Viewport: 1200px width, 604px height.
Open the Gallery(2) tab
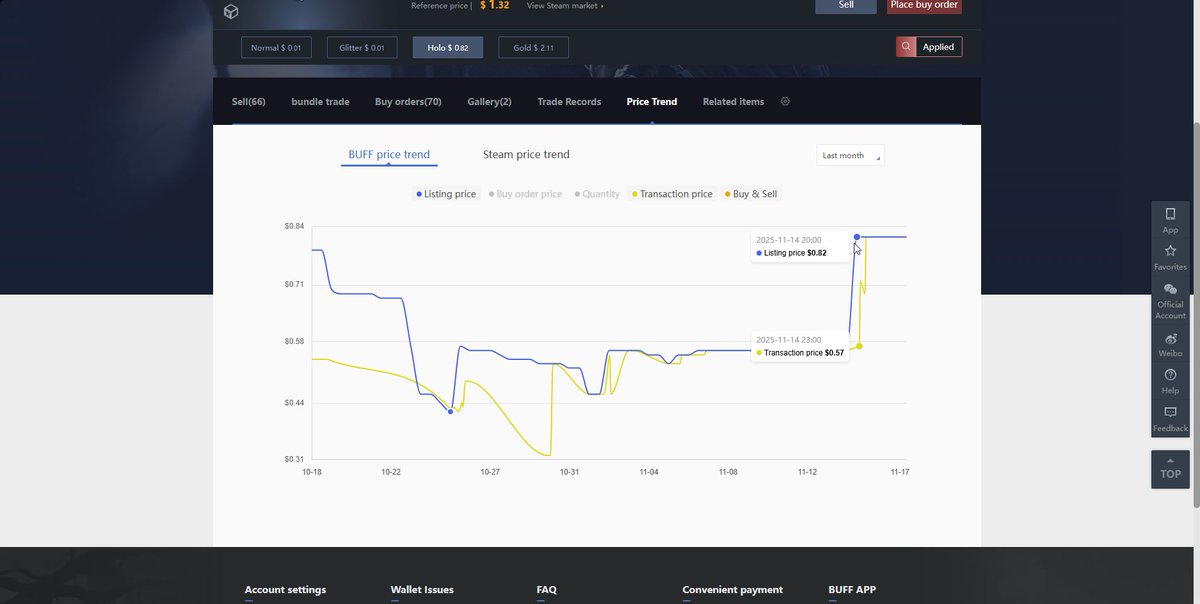pyautogui.click(x=489, y=102)
